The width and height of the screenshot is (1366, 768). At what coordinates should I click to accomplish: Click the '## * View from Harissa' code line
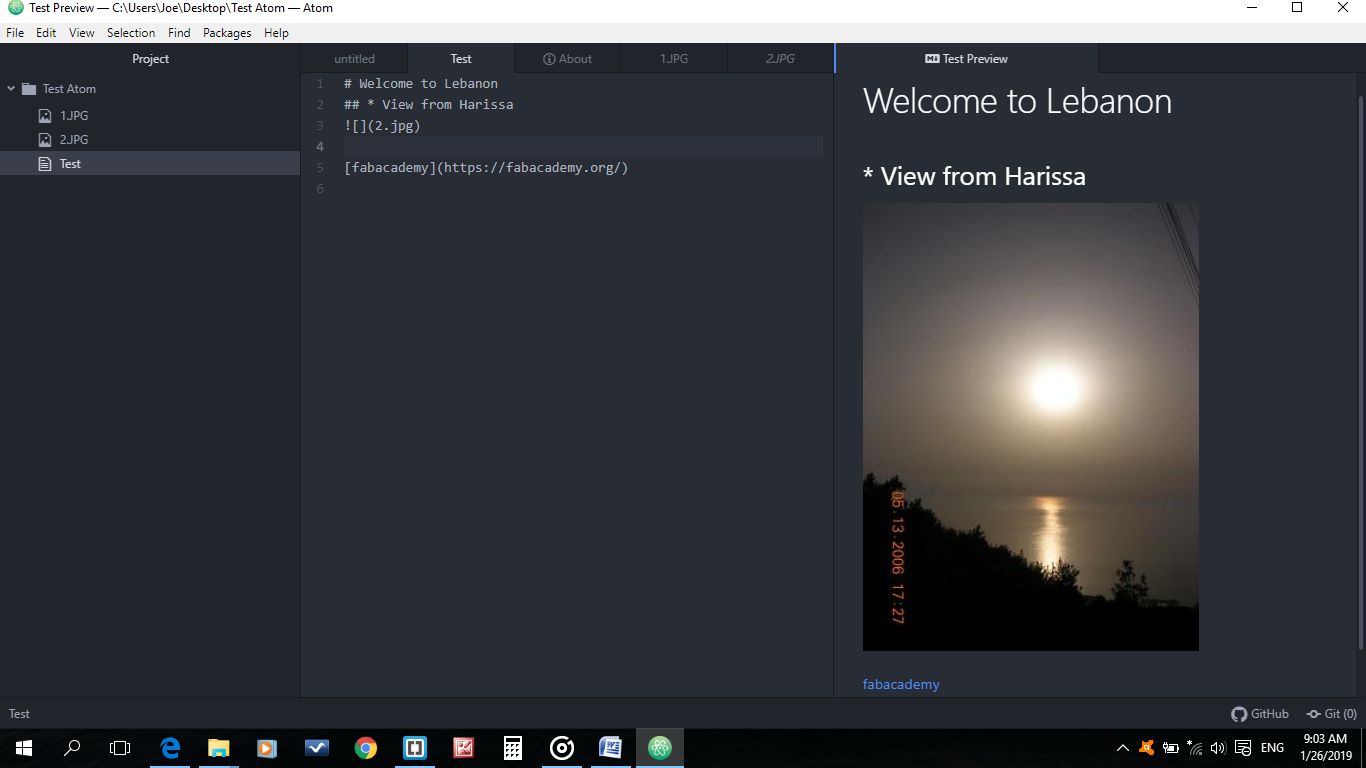429,105
